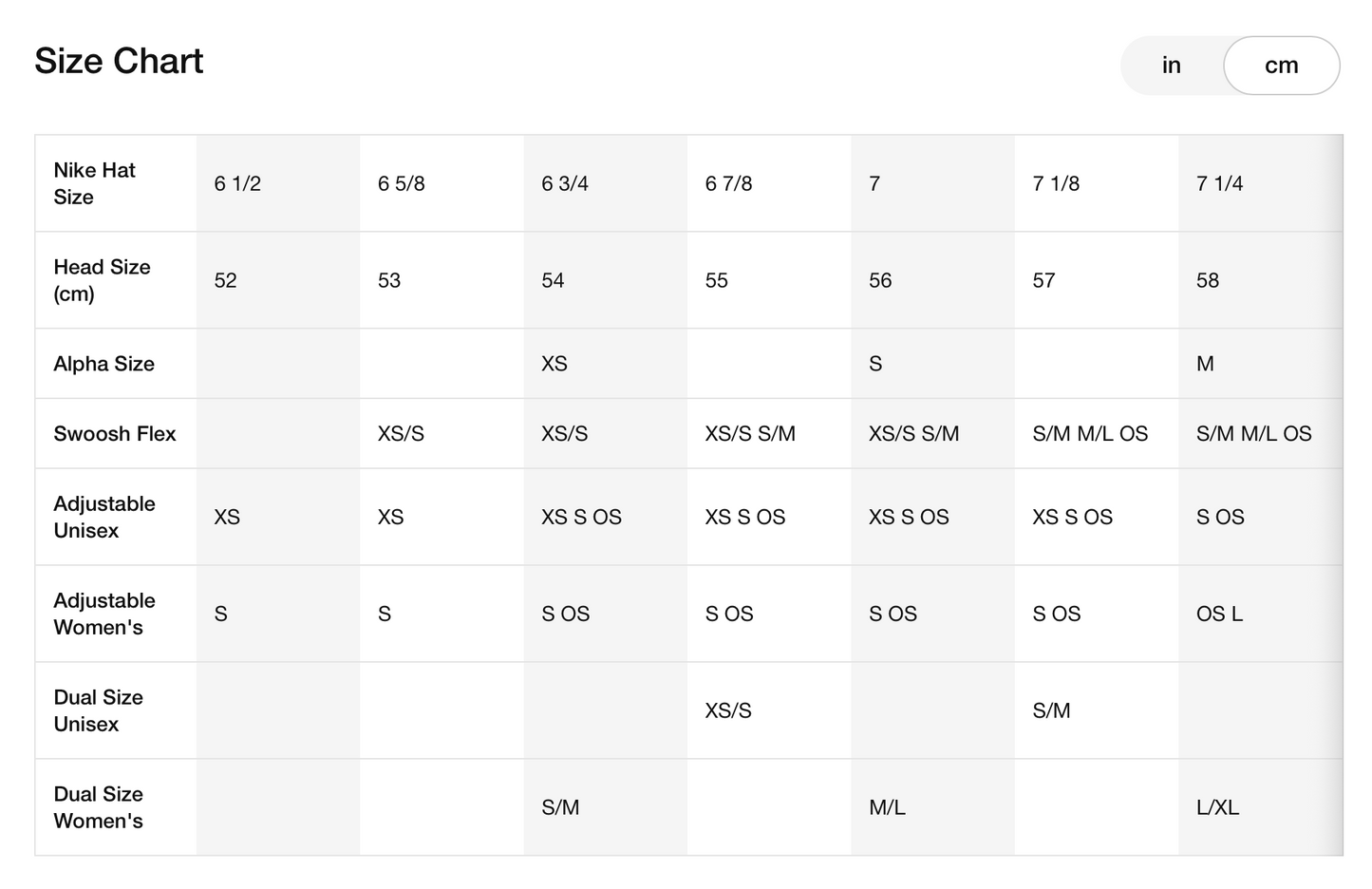Select the head size 52 cell
Image resolution: width=1372 pixels, height=889 pixels.
pyautogui.click(x=226, y=280)
